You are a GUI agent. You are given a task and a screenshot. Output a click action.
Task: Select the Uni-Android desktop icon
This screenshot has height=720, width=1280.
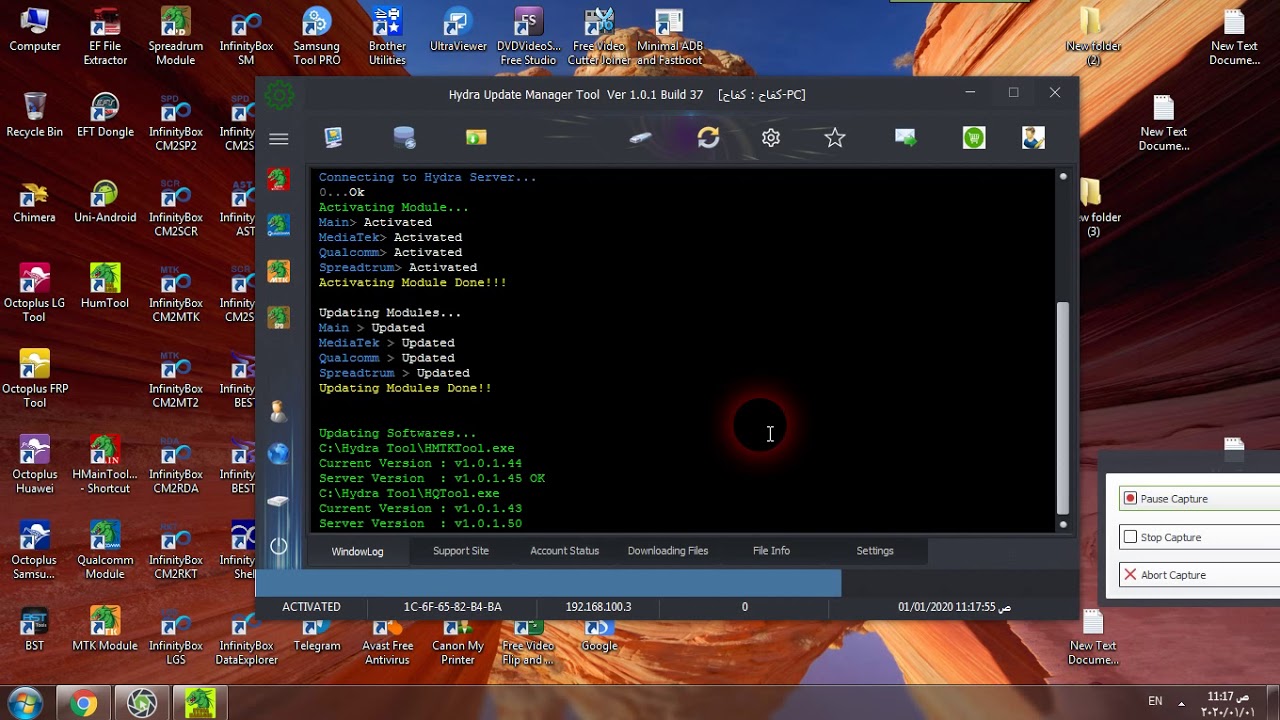coord(105,201)
